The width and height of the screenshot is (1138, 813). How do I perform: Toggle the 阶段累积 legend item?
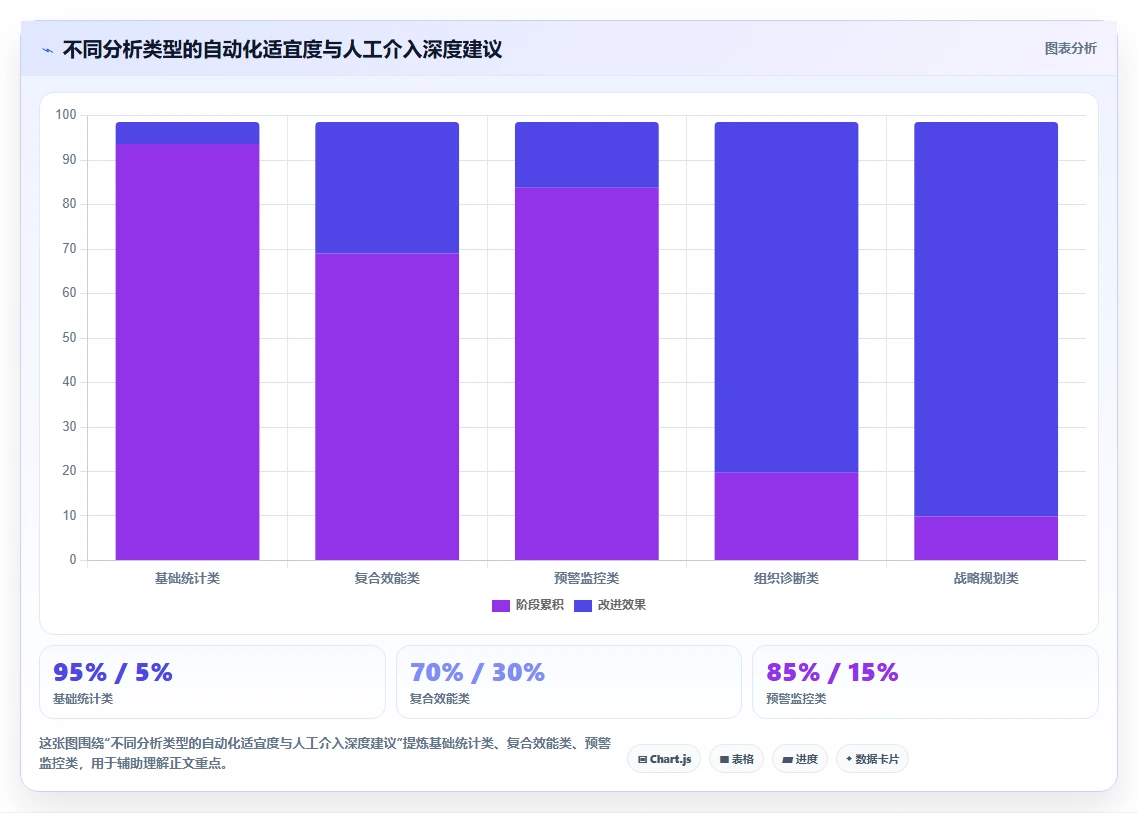pyautogui.click(x=528, y=605)
